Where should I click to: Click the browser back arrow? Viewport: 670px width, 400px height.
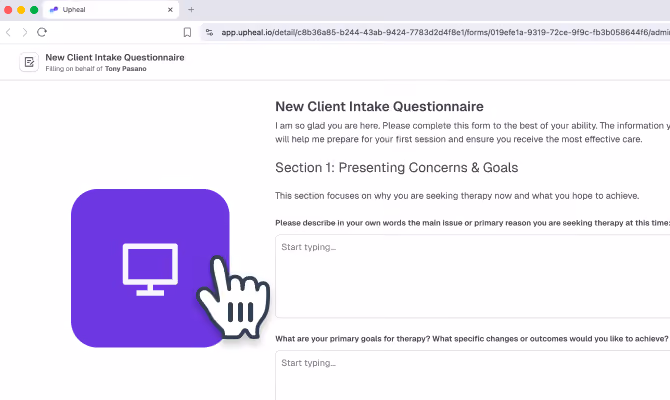(x=8, y=32)
